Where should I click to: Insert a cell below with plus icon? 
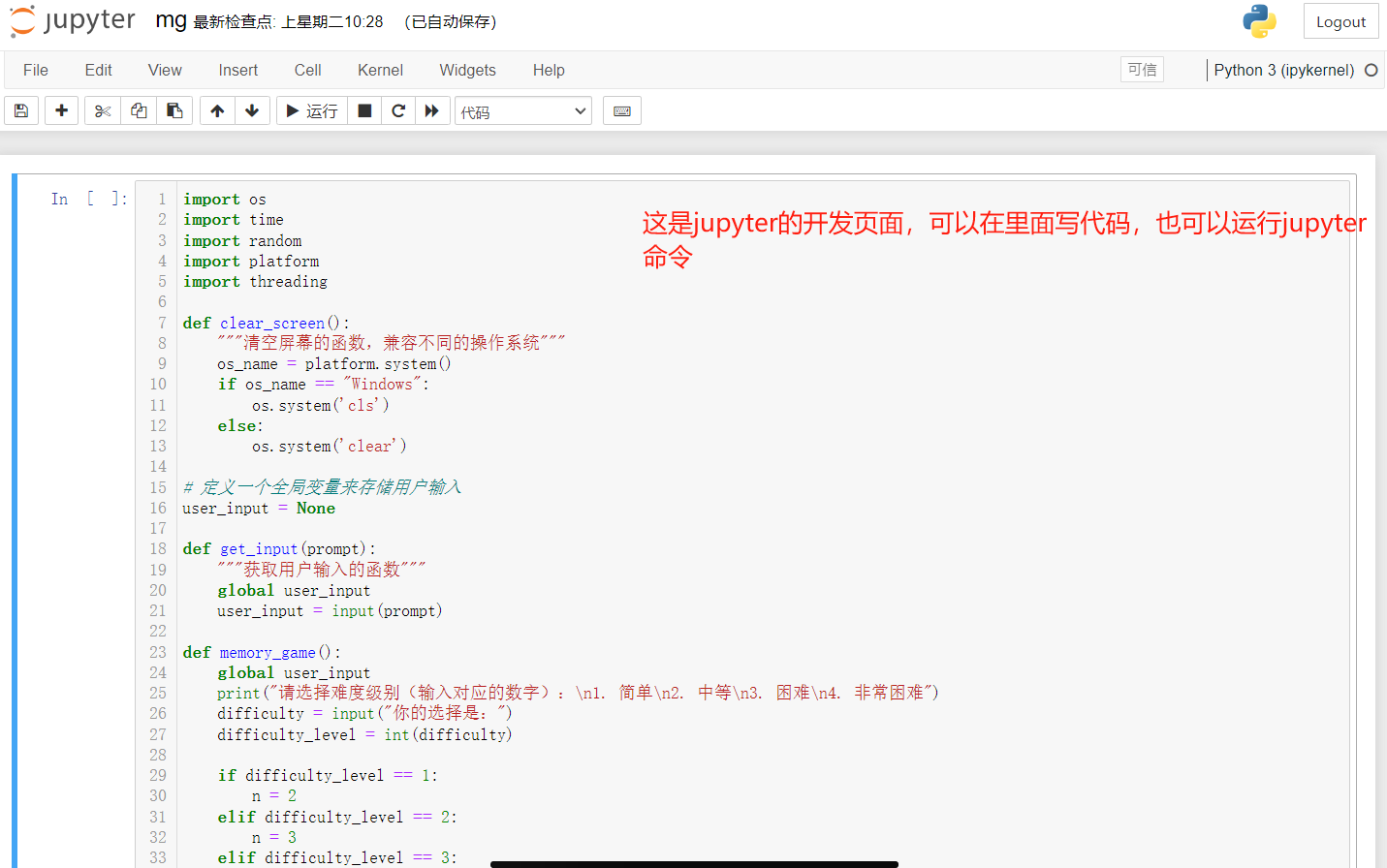pyautogui.click(x=61, y=110)
